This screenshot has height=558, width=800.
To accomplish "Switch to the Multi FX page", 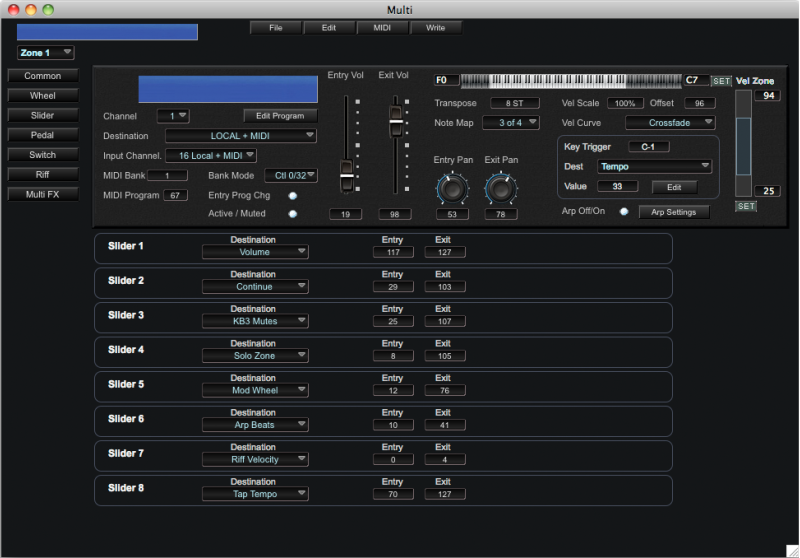I will coord(43,194).
